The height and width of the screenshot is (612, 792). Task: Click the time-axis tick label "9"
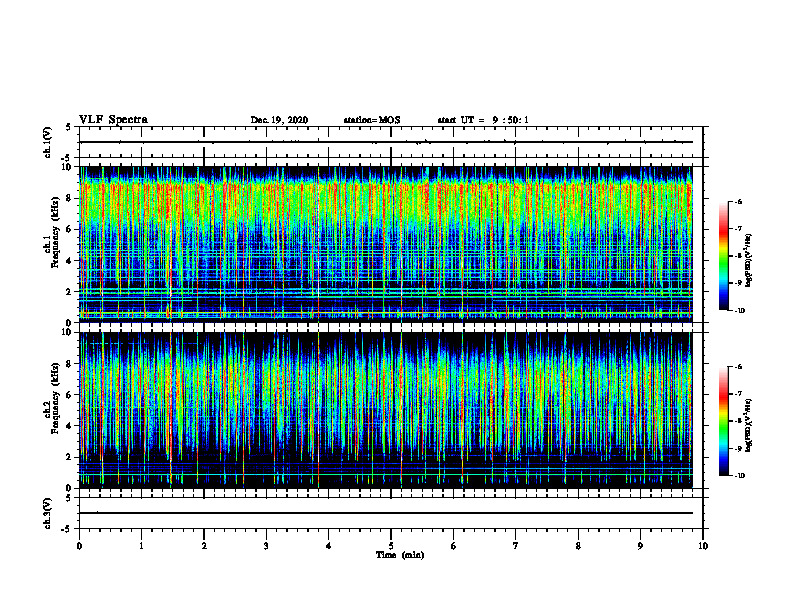[x=640, y=546]
